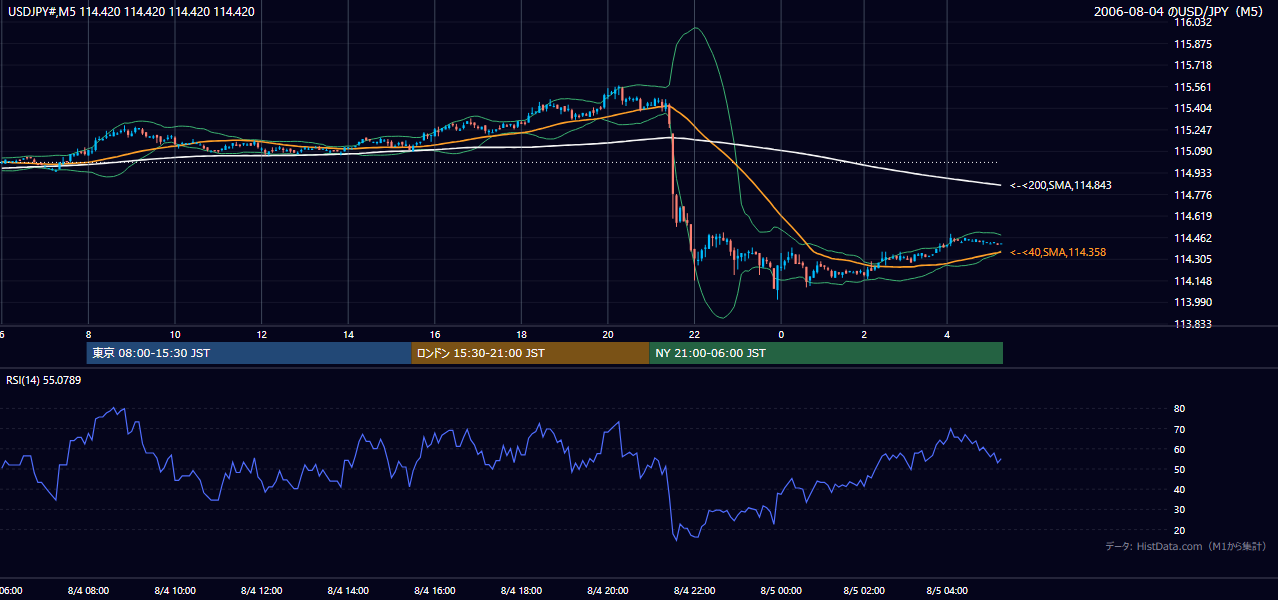Image resolution: width=1278 pixels, height=600 pixels.
Task: Click the RSI 50 level label
Action: (1179, 469)
